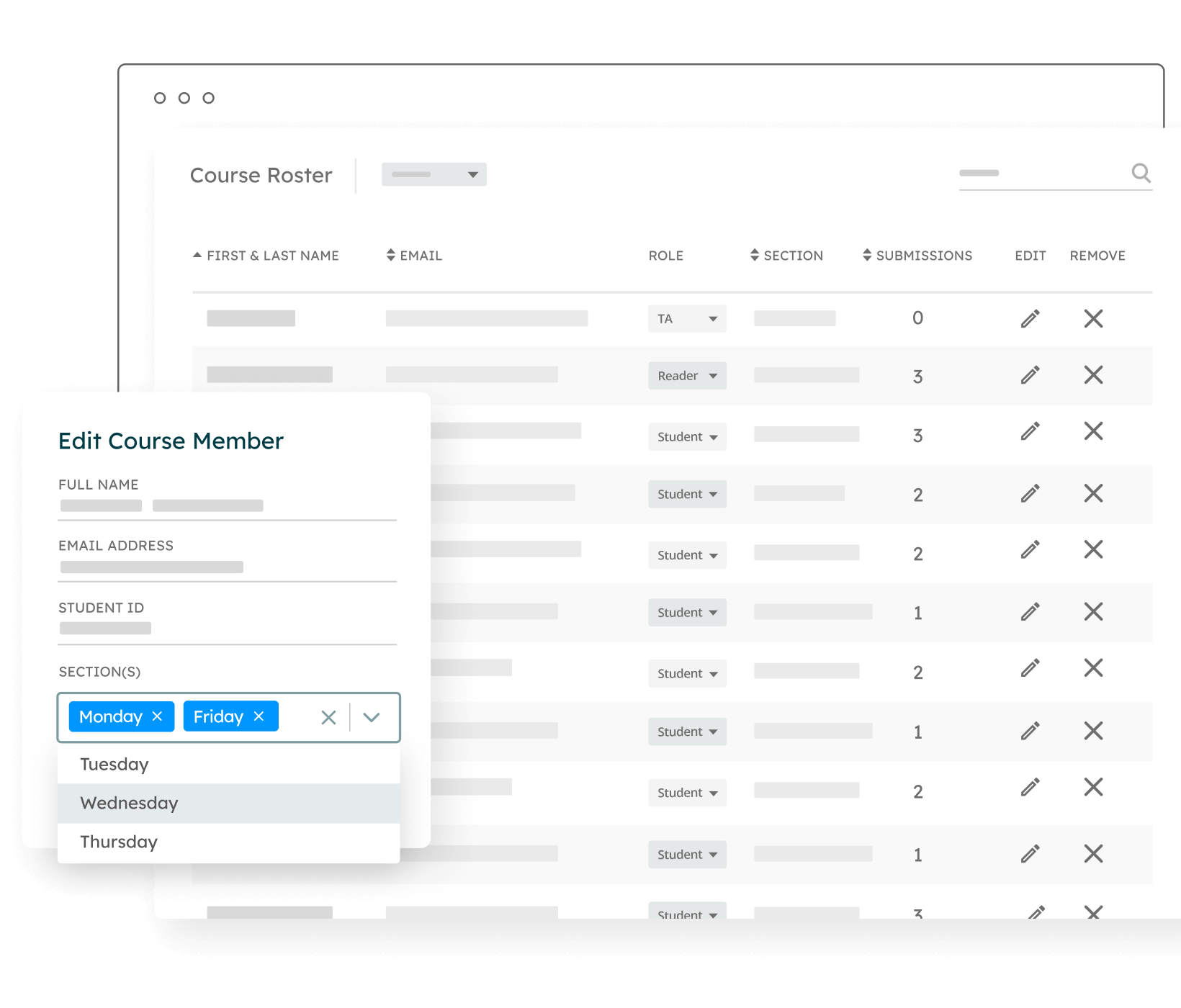The height and width of the screenshot is (1008, 1181).
Task: Click the pencil edit icon in Reader row
Action: 1030,375
